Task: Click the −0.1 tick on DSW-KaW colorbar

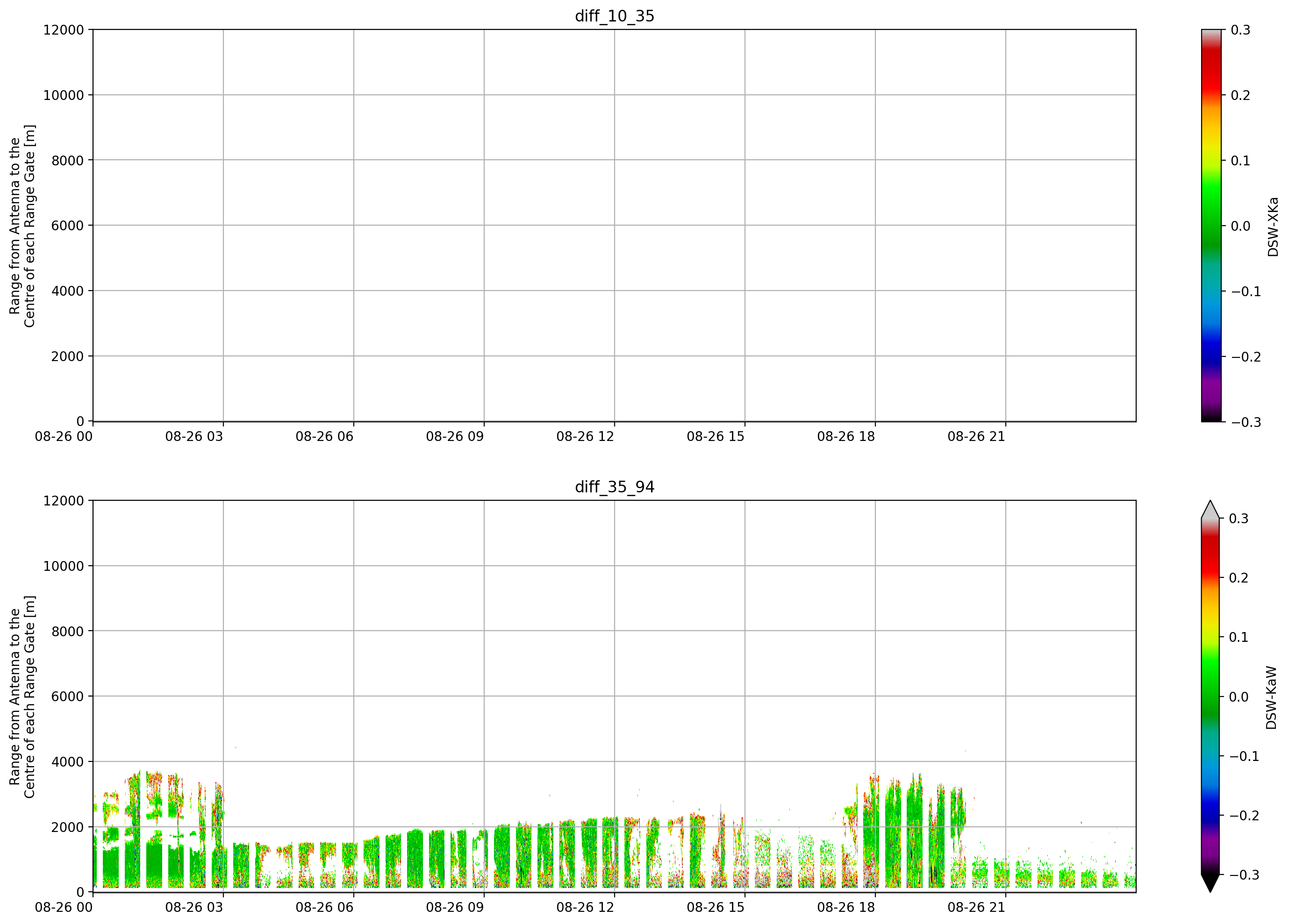Action: [1244, 756]
